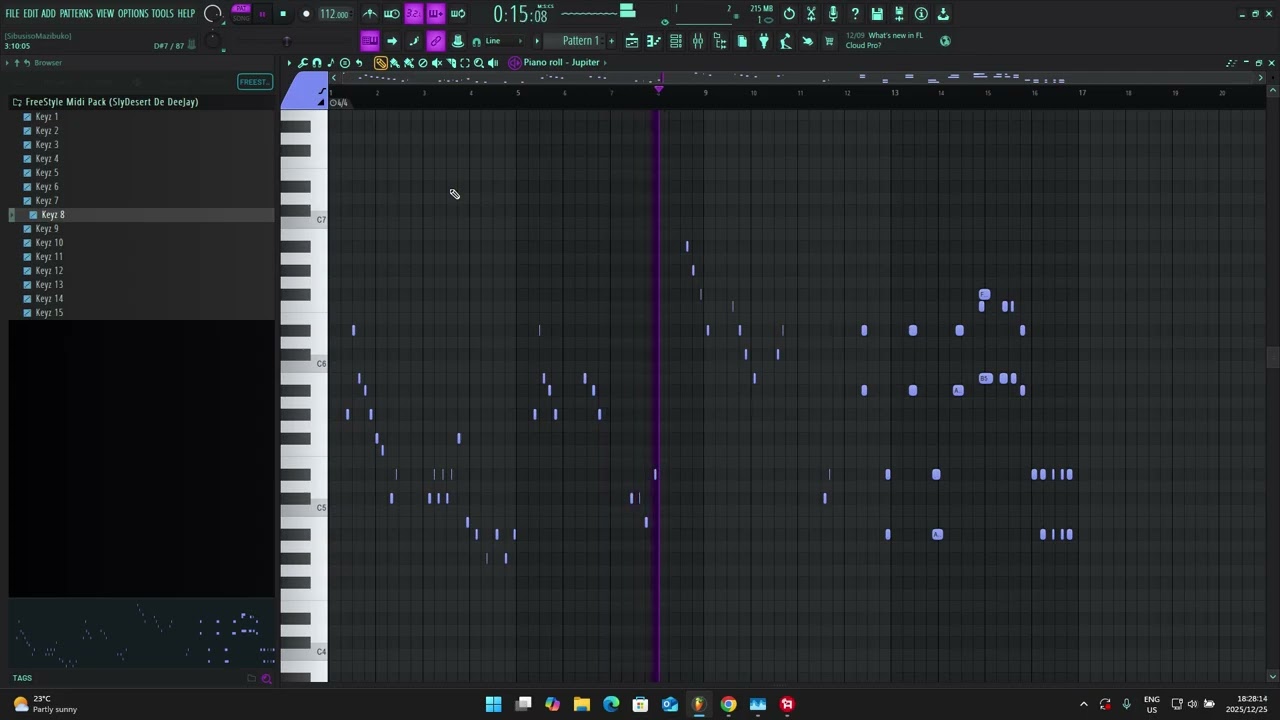The height and width of the screenshot is (720, 1280).
Task: Open the Mixer window from toolbar
Action: coord(698,41)
